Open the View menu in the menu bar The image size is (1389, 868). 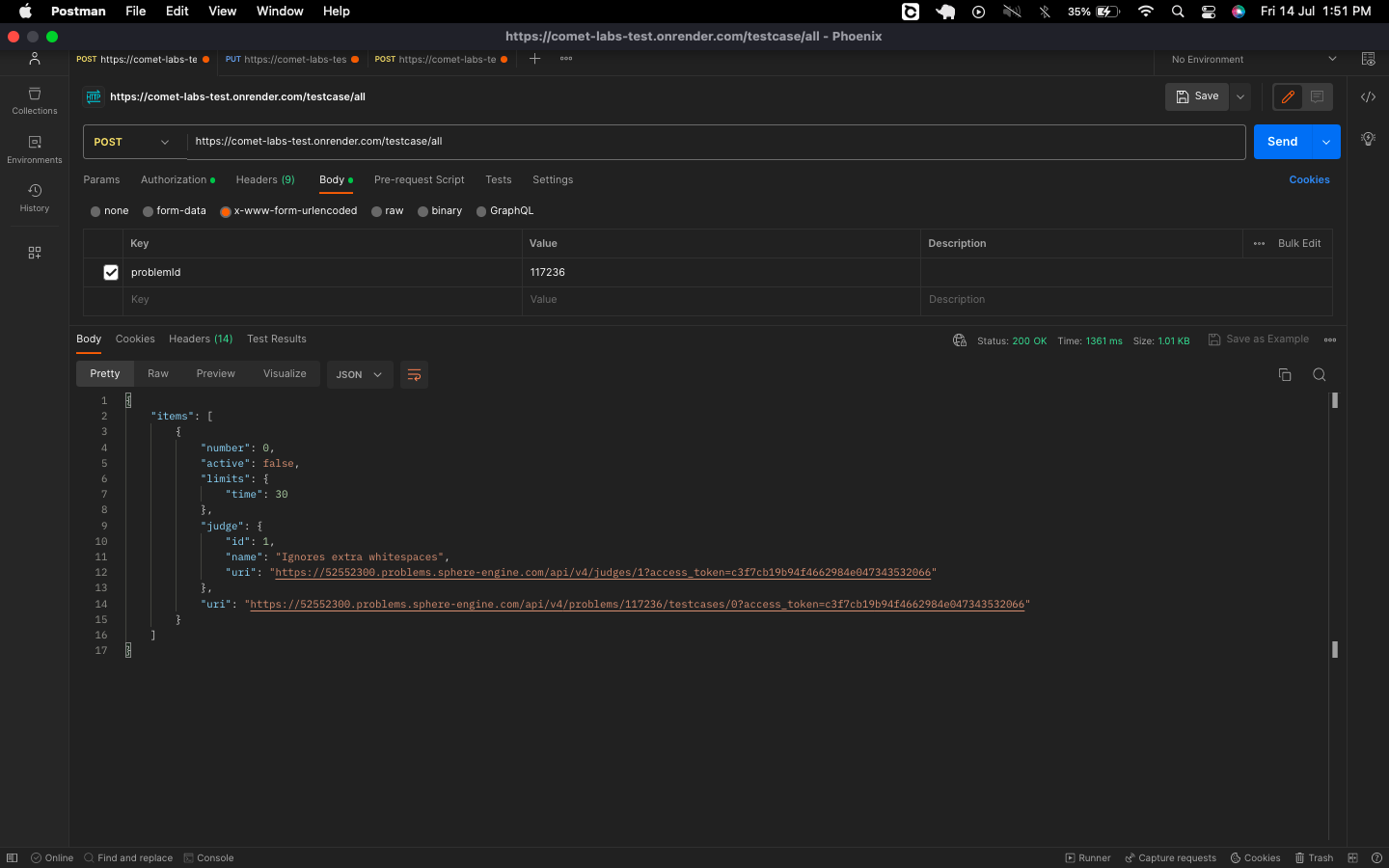(222, 12)
